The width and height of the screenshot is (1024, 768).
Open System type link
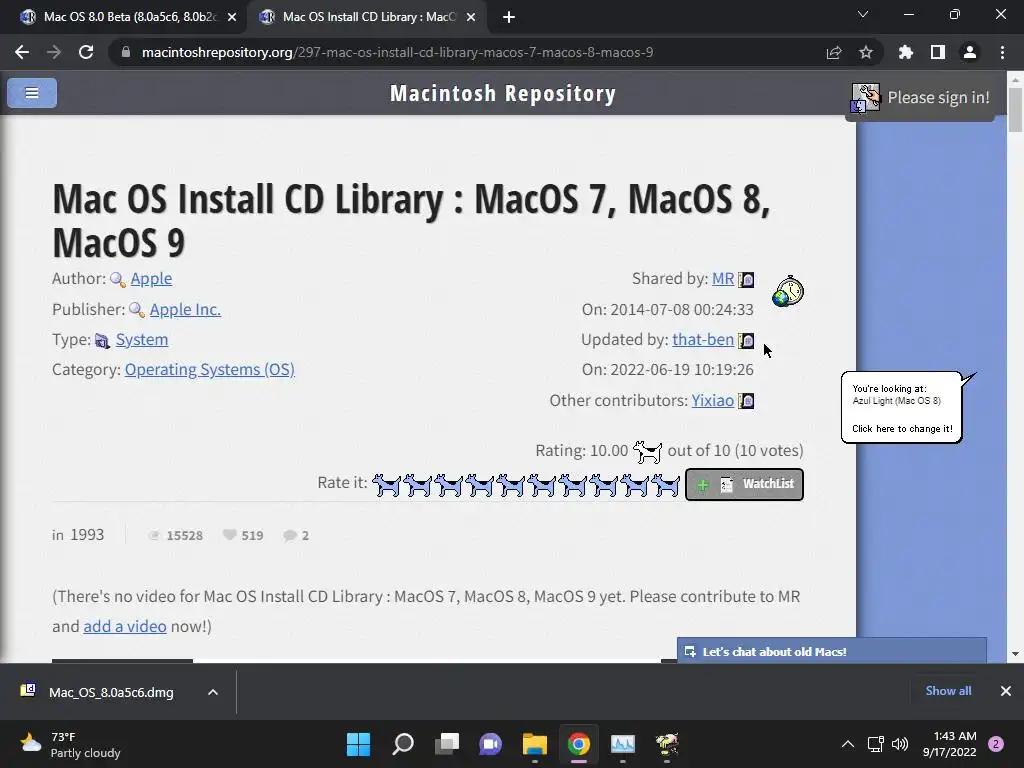142,340
